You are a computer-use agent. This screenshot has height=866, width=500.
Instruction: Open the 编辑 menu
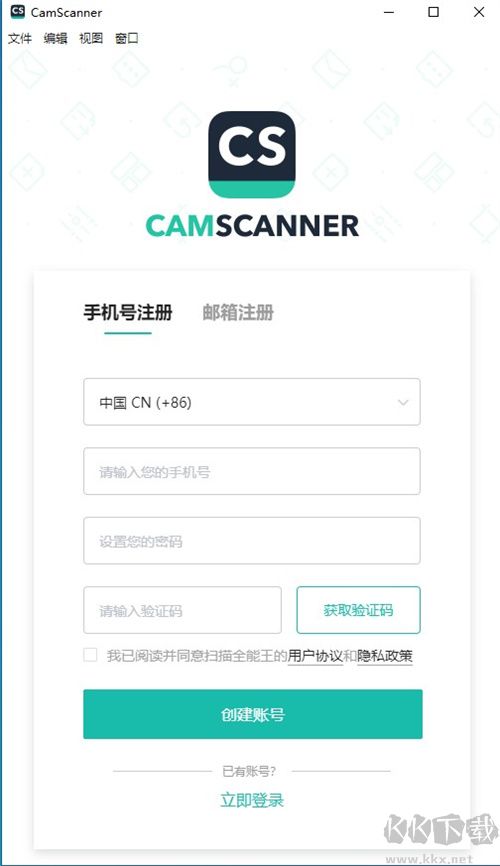[x=55, y=38]
